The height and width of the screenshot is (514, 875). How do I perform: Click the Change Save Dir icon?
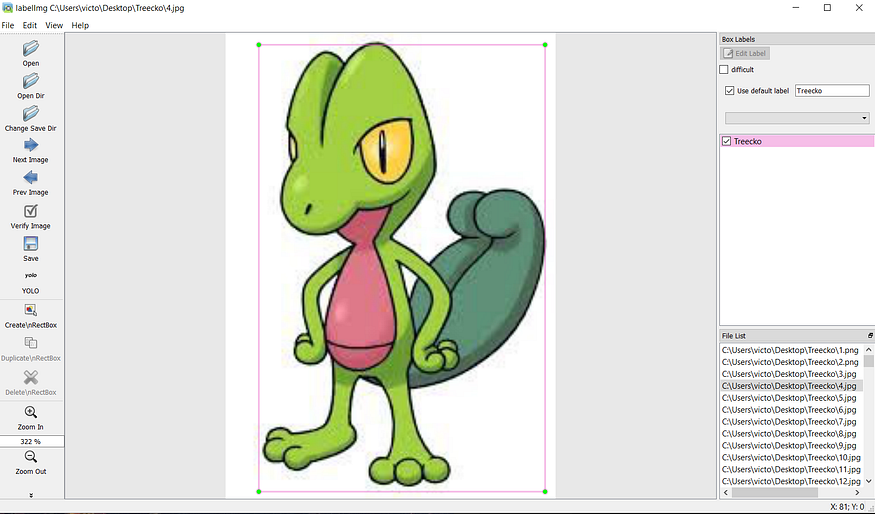(31, 113)
